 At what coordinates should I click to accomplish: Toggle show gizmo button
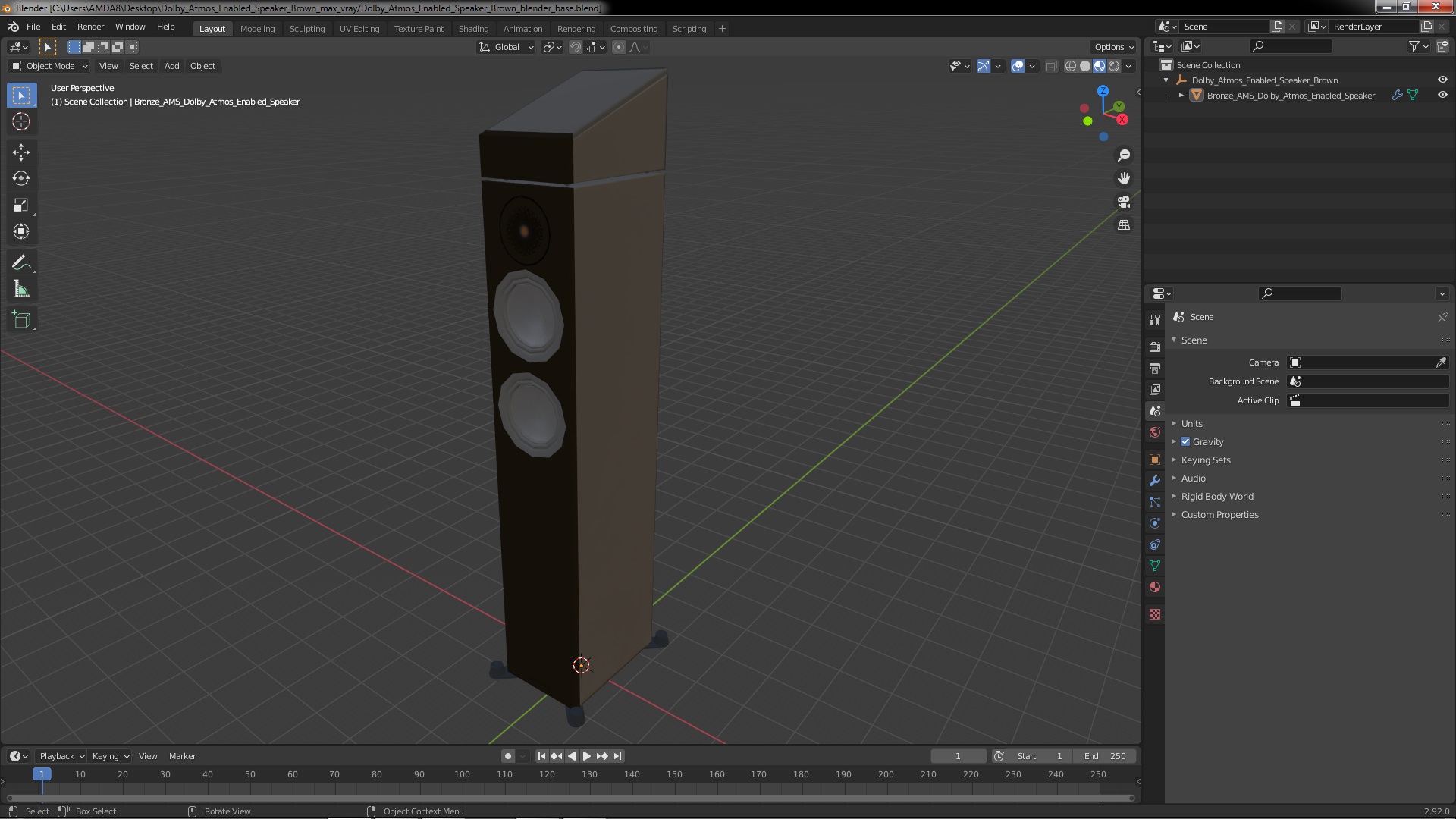(984, 66)
